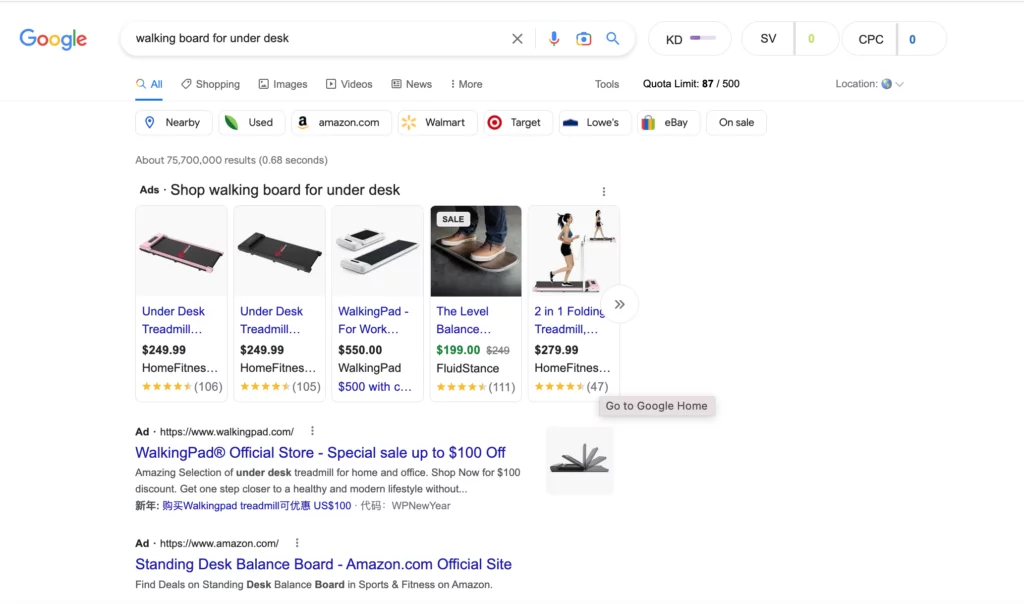Open the More search categories menu
The image size is (1024, 604).
tap(466, 84)
